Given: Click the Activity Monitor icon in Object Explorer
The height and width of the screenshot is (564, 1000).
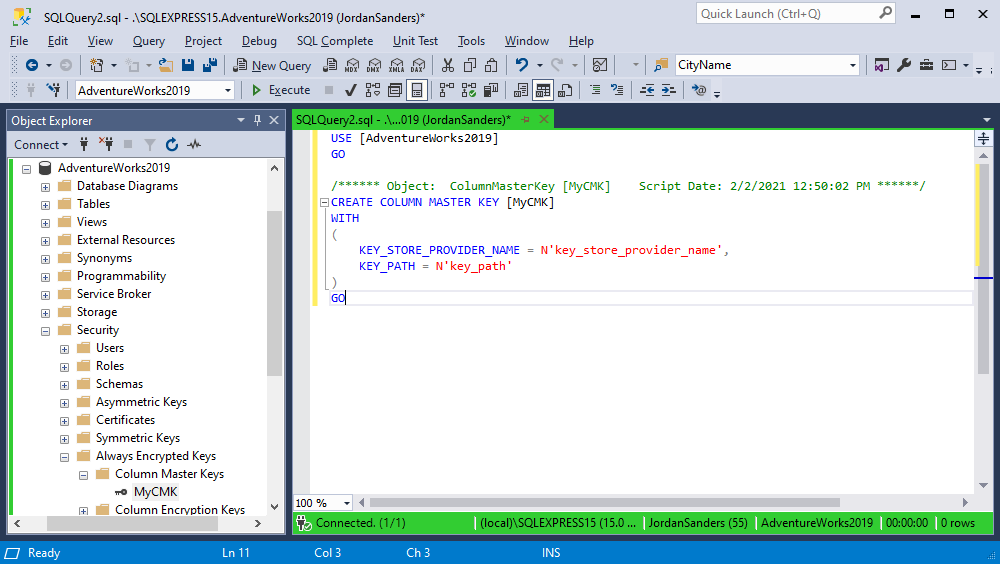Looking at the screenshot, I should point(194,145).
